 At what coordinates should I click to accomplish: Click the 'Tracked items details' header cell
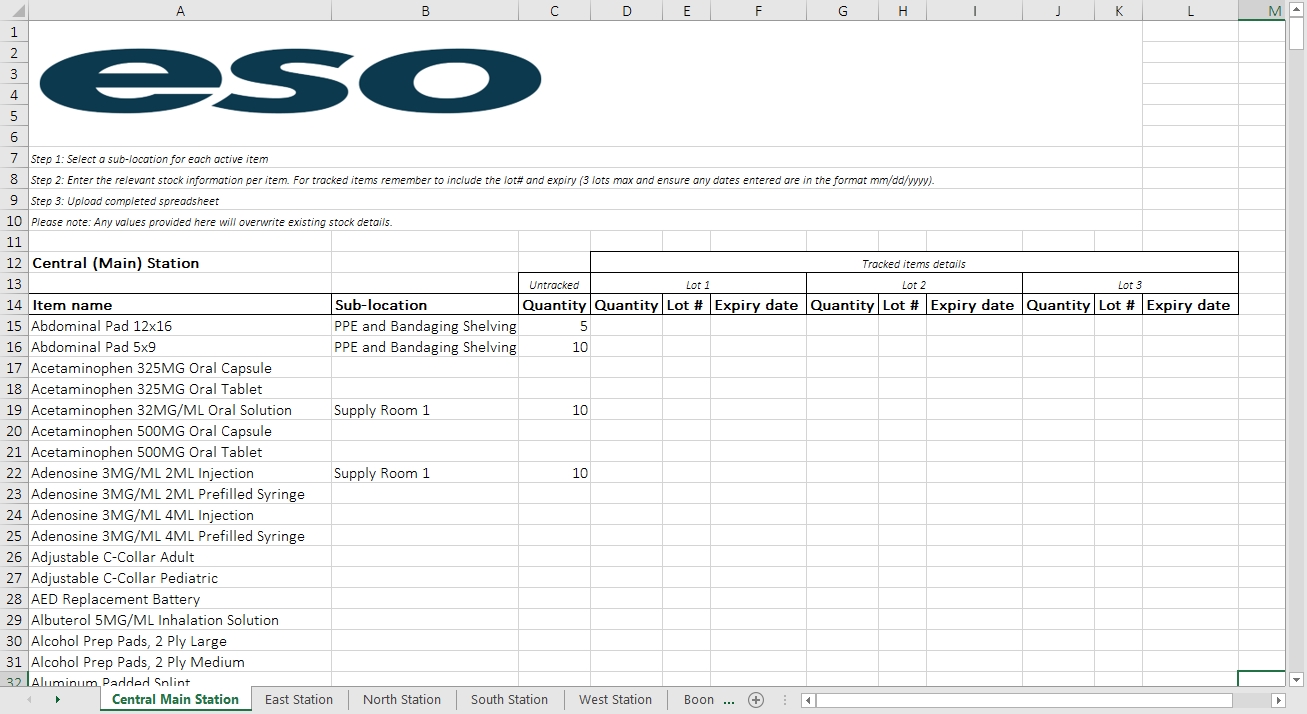click(914, 263)
